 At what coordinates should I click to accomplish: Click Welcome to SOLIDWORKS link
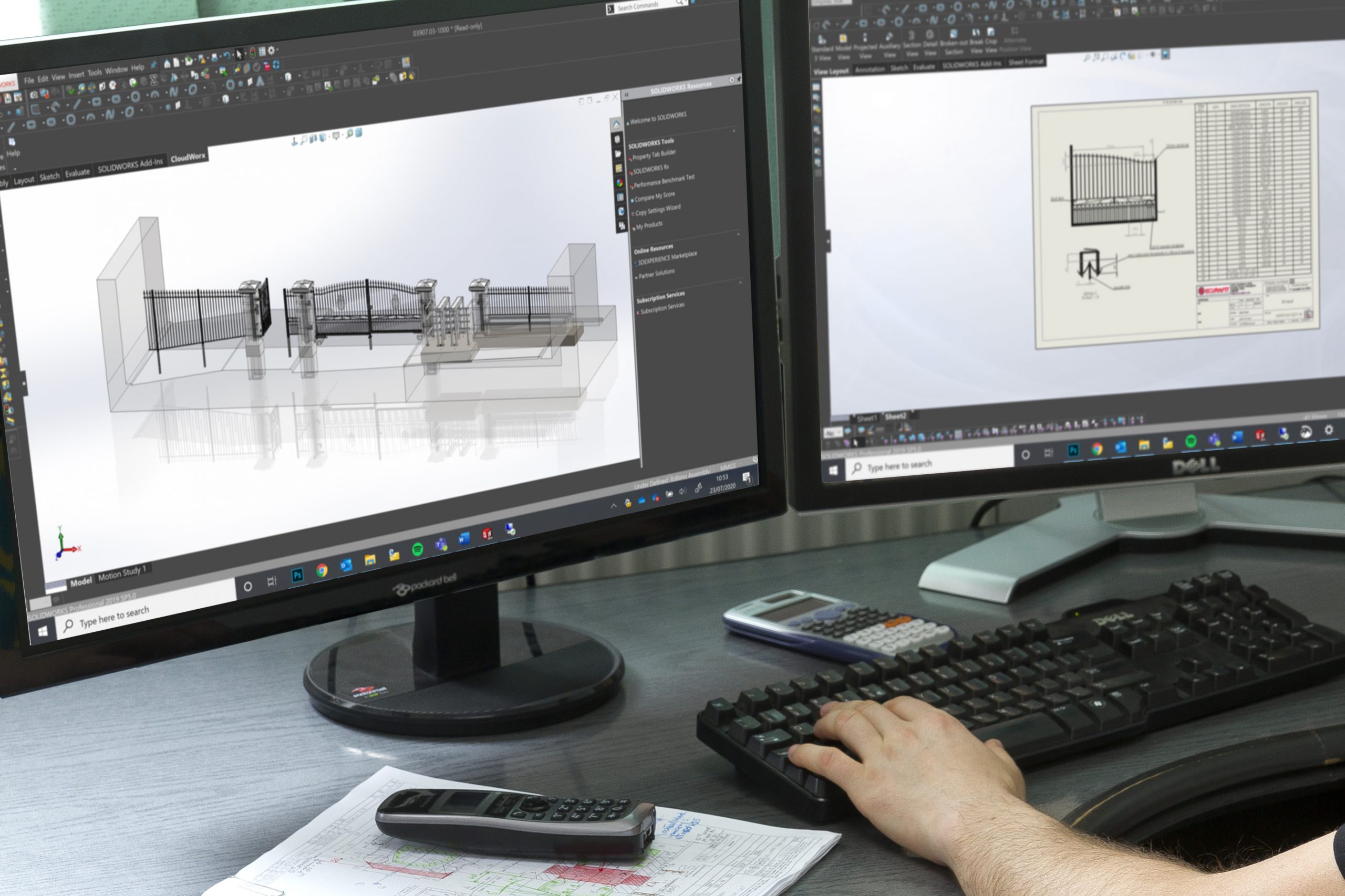(x=658, y=118)
